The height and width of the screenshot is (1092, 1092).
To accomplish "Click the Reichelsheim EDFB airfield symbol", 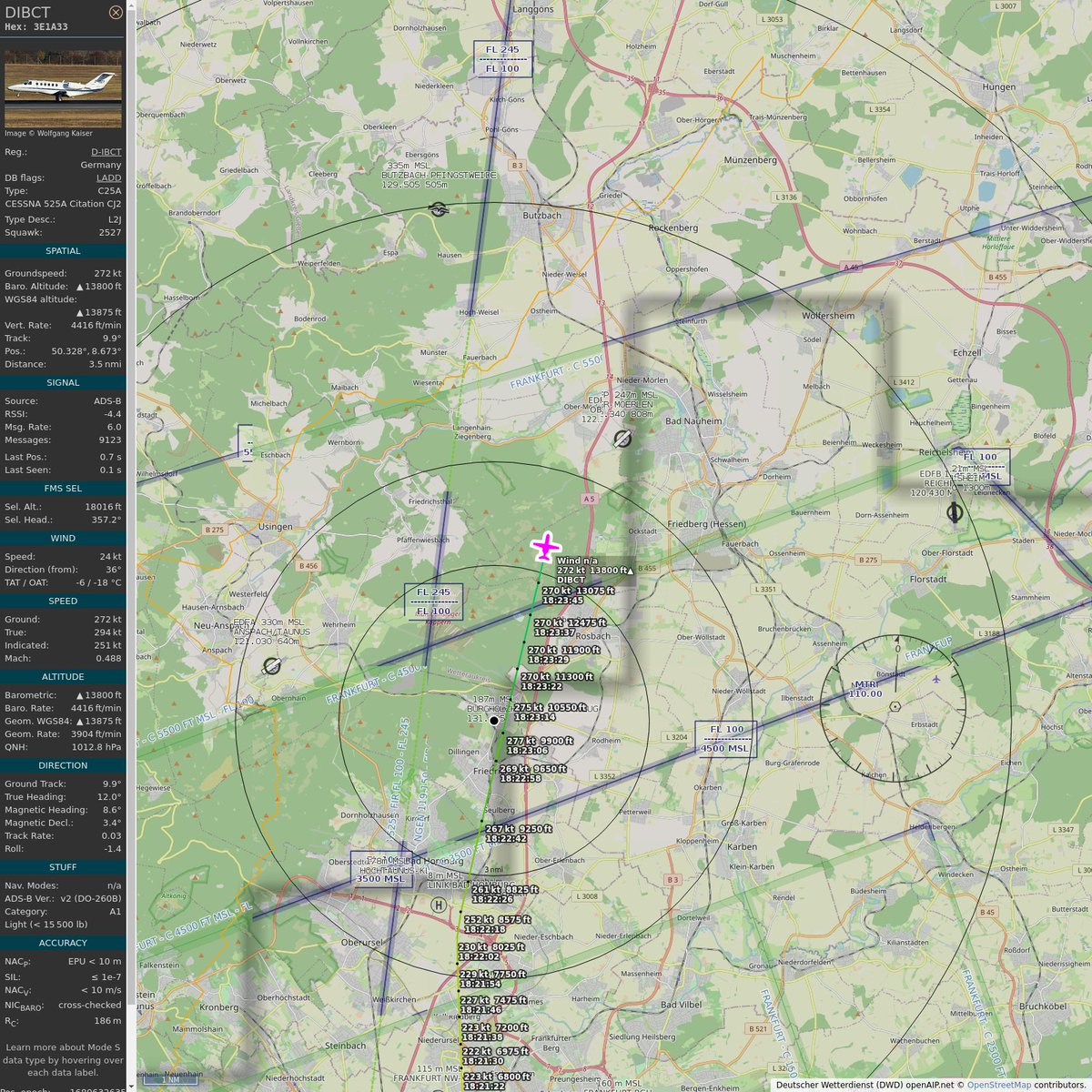I will (955, 512).
